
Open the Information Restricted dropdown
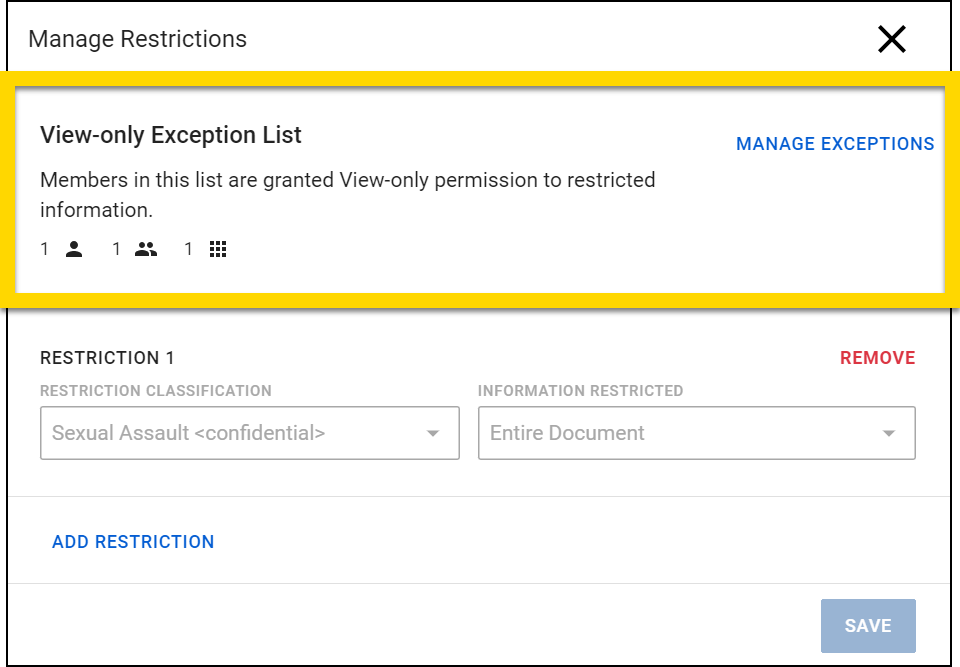[697, 433]
